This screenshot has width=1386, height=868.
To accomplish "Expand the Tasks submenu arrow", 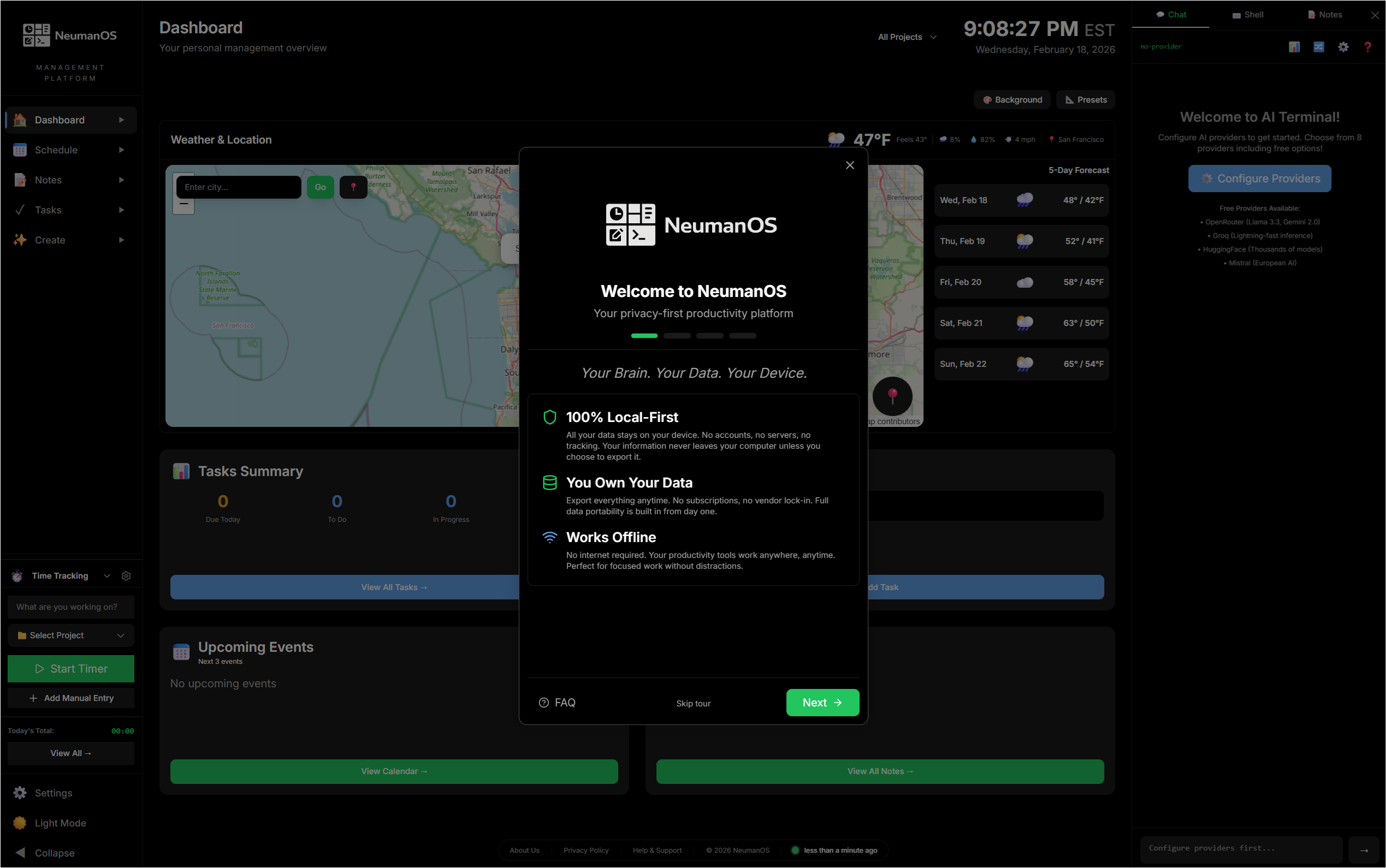I will pyautogui.click(x=121, y=210).
